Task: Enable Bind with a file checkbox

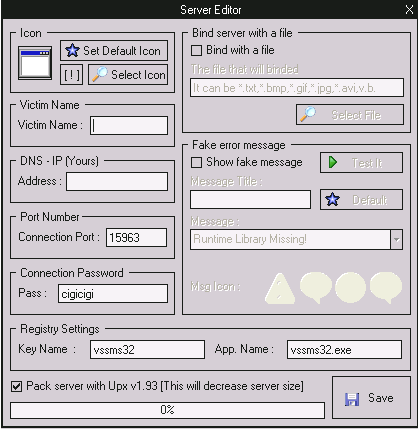Action: tap(196, 51)
